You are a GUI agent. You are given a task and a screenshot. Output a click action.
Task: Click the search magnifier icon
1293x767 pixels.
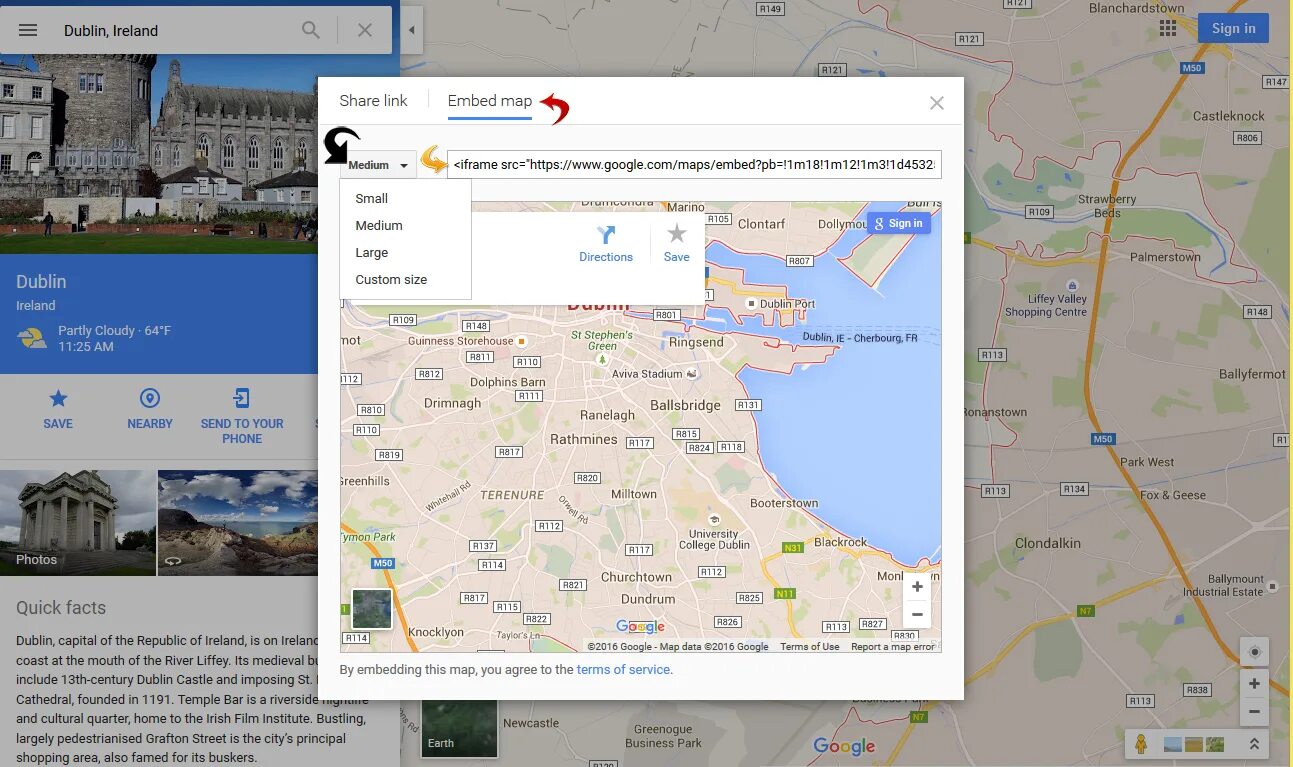tap(311, 30)
